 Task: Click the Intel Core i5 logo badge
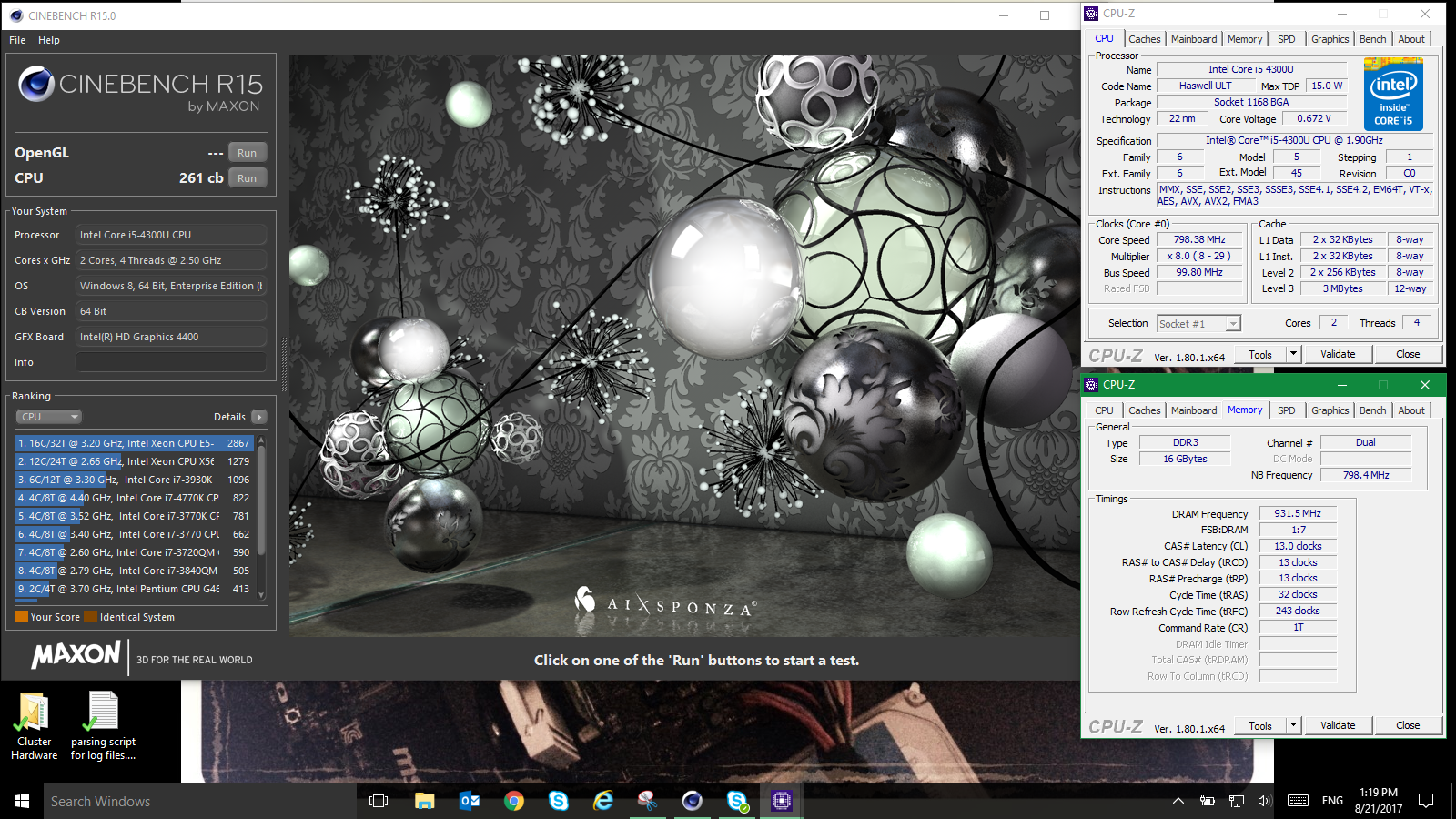(1393, 95)
